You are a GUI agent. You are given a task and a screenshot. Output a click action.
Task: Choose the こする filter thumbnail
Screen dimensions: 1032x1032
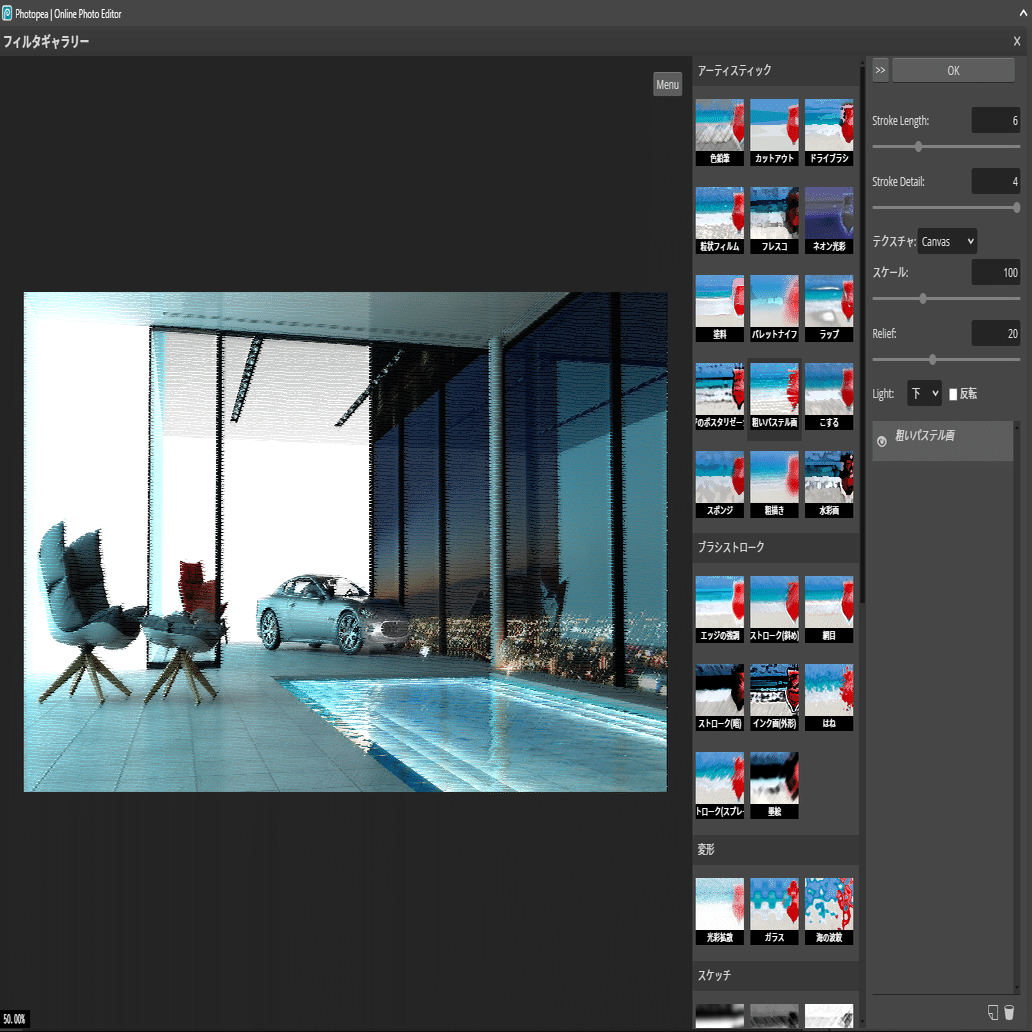829,396
